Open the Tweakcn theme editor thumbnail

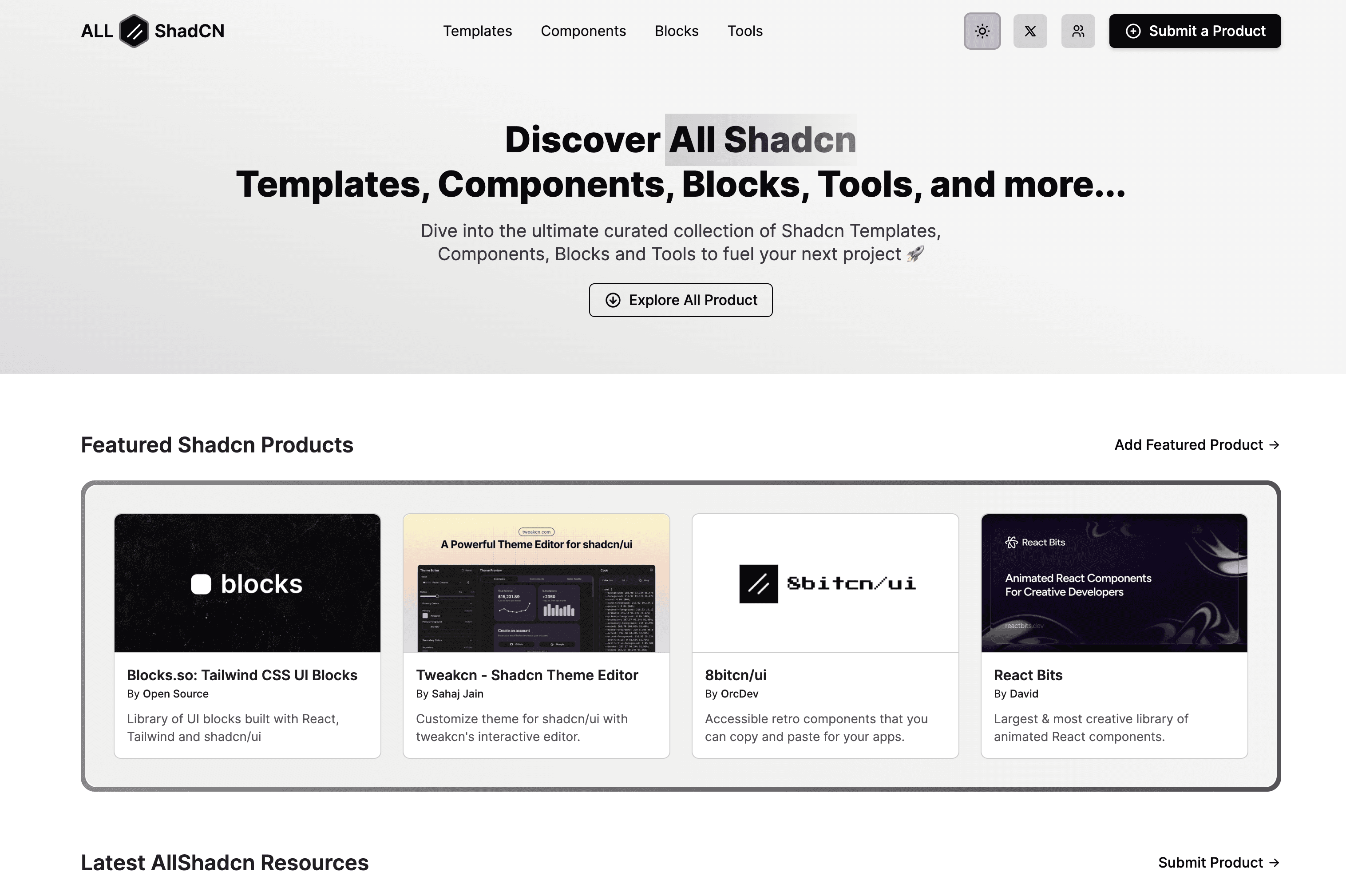point(536,583)
